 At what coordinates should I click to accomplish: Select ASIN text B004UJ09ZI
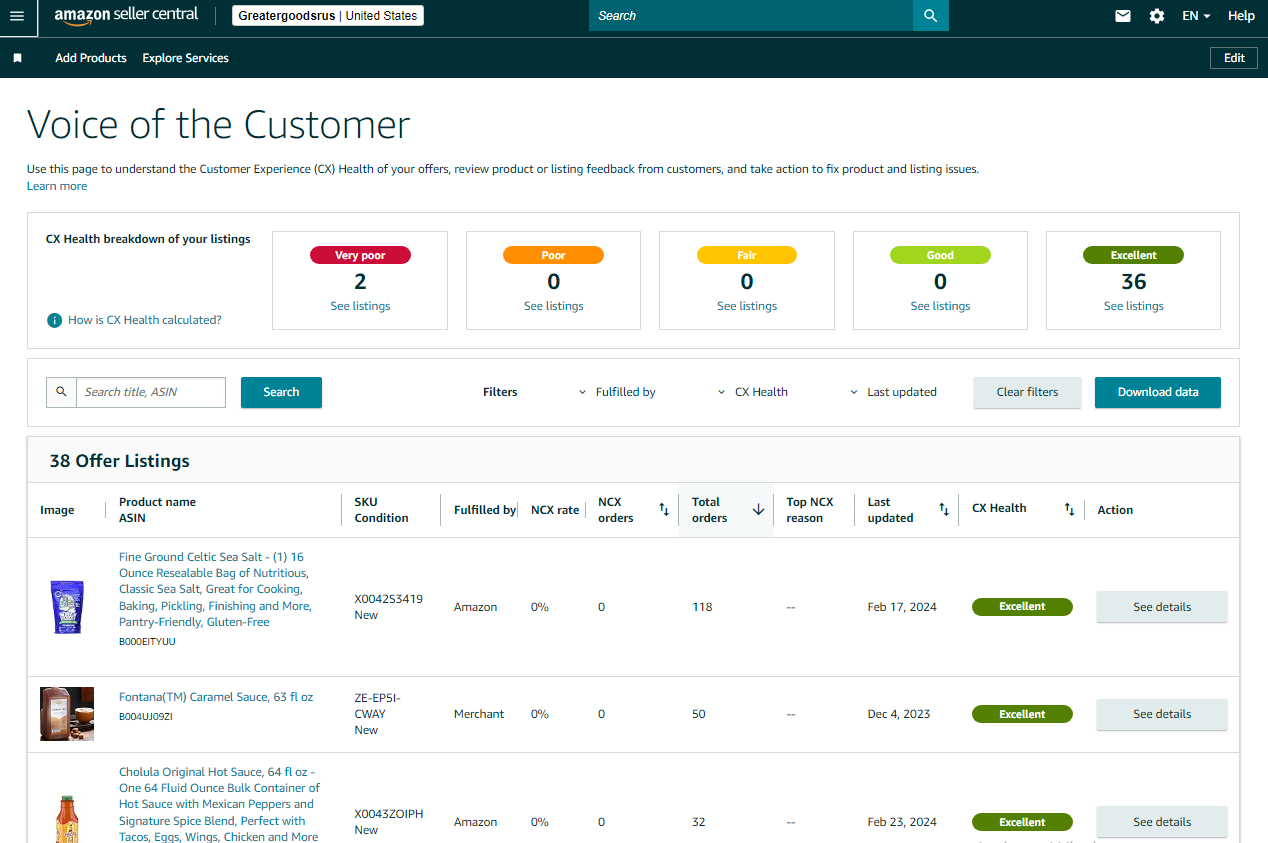146,717
